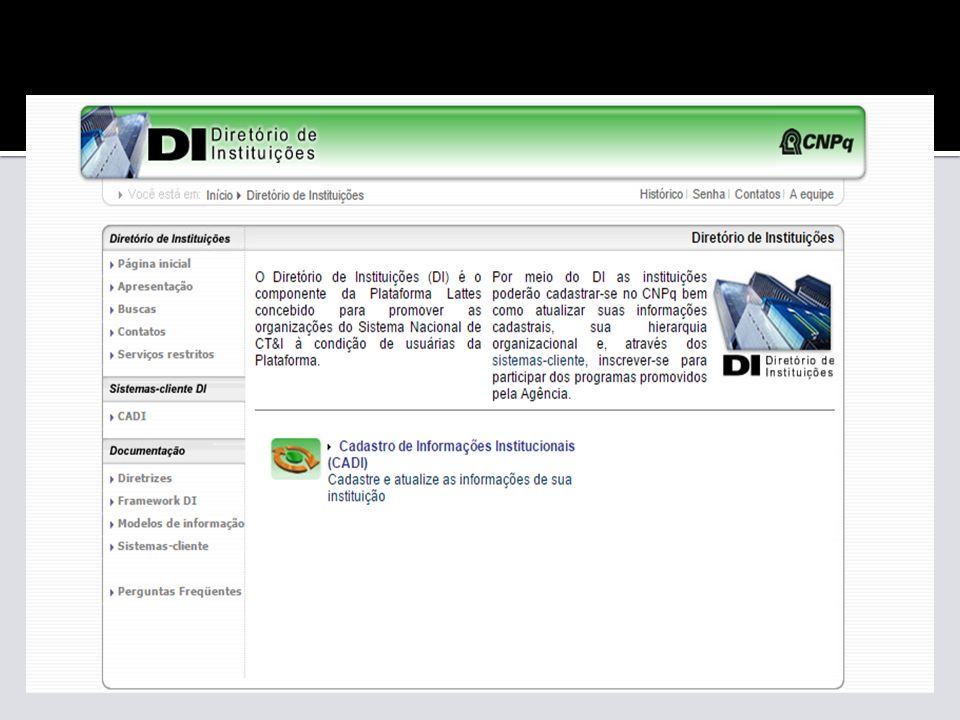
Task: Select Apresentação in the sidebar
Action: point(155,287)
